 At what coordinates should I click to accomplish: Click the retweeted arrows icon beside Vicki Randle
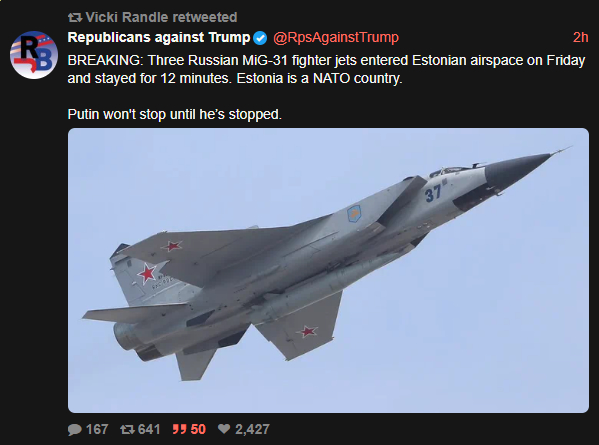tap(75, 17)
